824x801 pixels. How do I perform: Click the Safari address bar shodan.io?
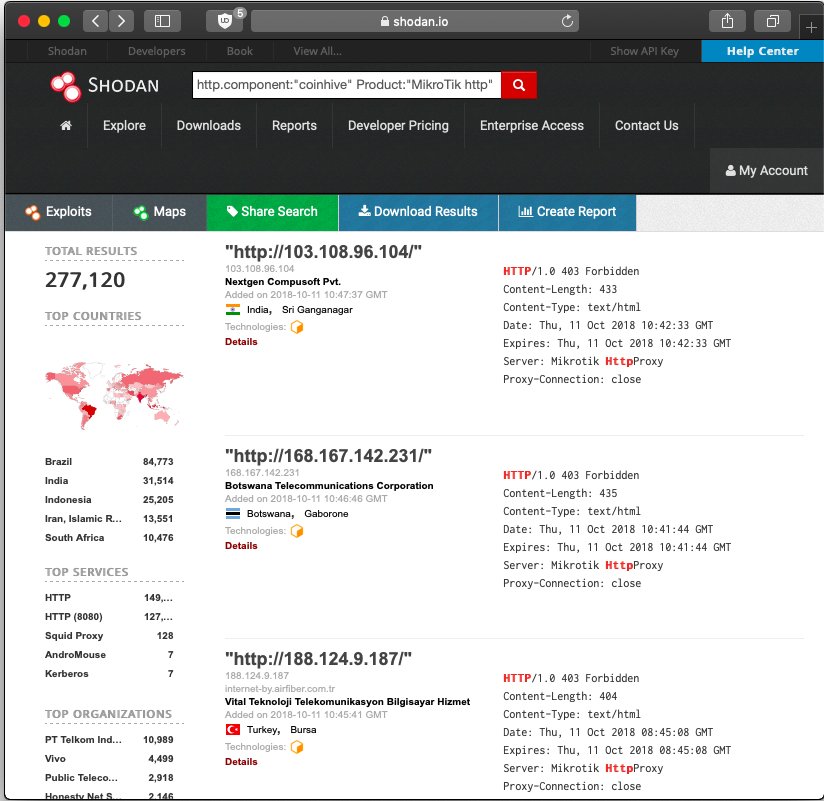pos(415,22)
